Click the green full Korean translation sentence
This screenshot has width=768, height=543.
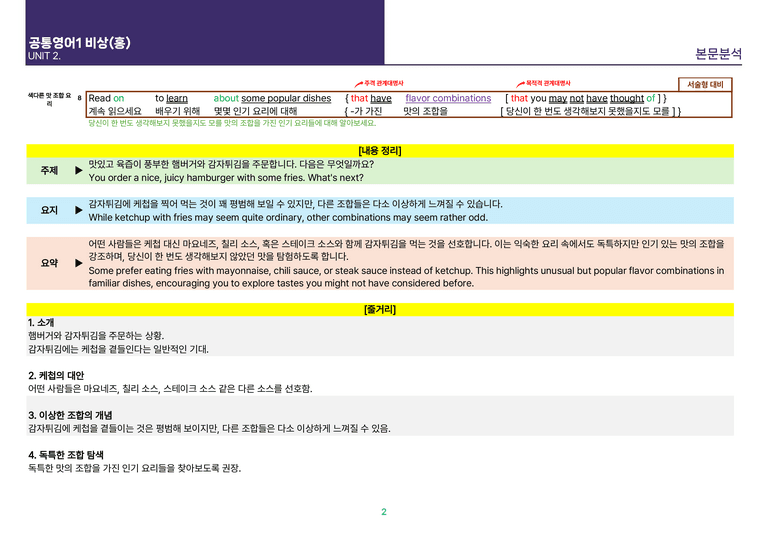[x=232, y=123]
